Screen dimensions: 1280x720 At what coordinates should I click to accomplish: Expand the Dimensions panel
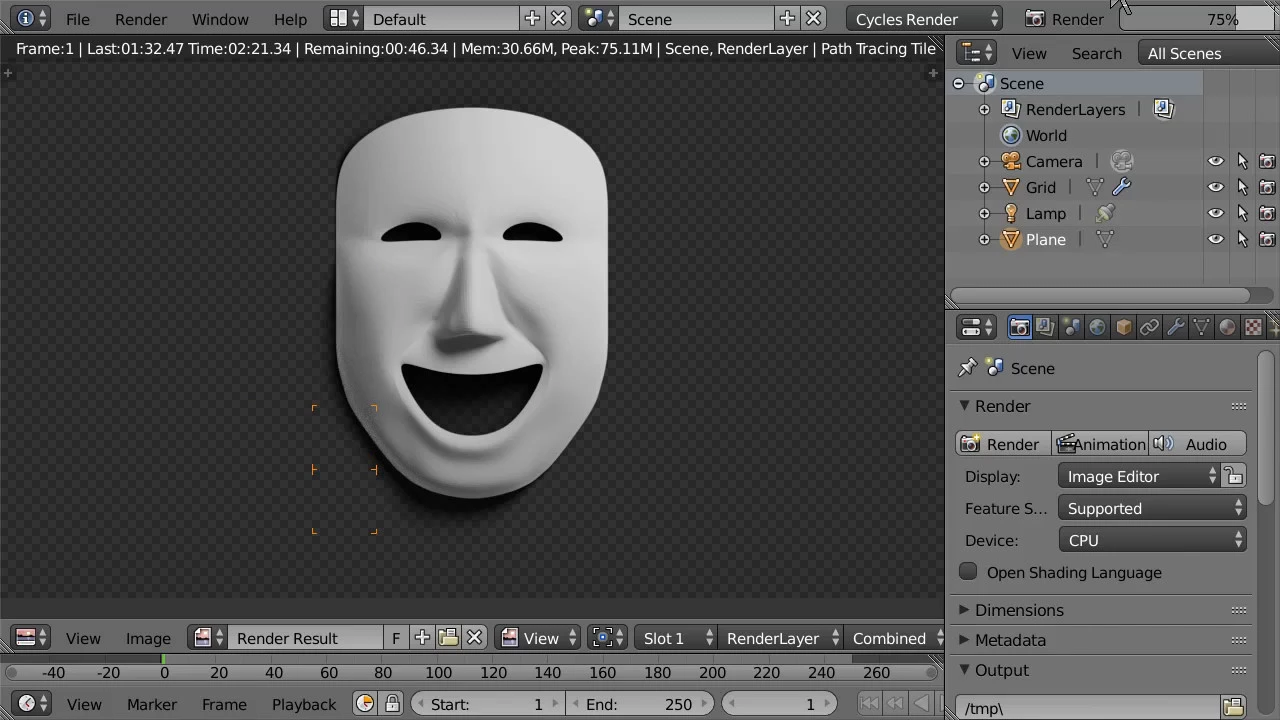[1019, 610]
